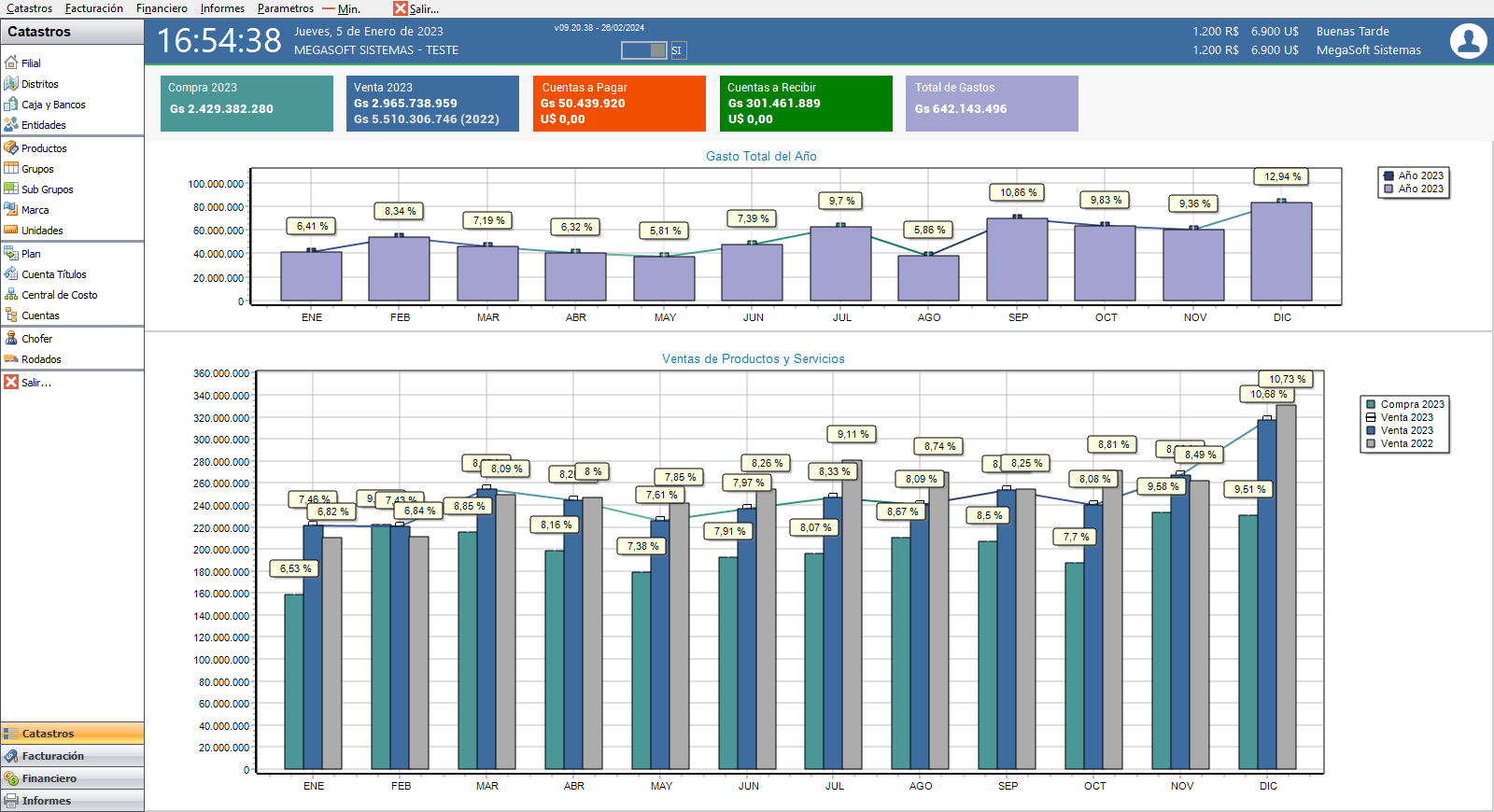This screenshot has width=1494, height=812.
Task: Open the Parametros menu
Action: point(286,8)
